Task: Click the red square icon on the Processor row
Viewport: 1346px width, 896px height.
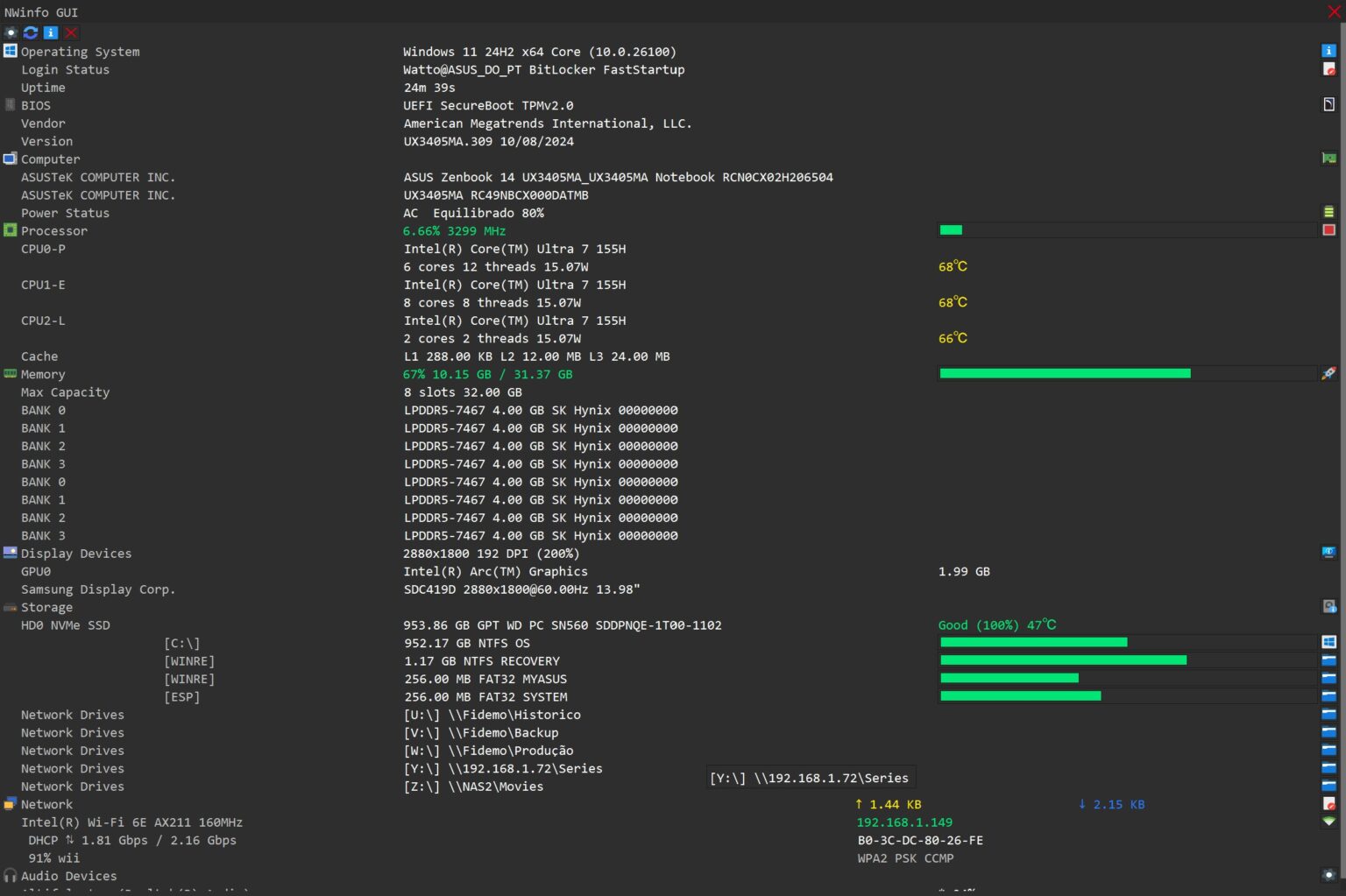Action: (1328, 230)
